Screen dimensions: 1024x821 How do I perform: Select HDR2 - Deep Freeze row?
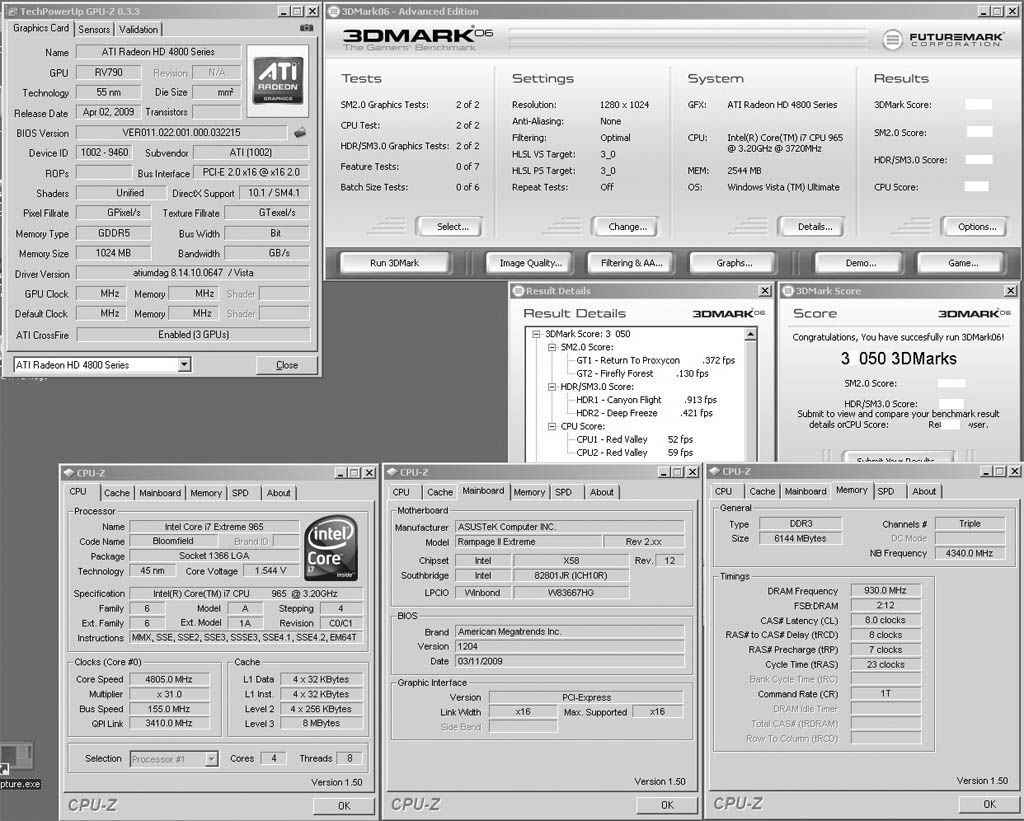coord(644,413)
